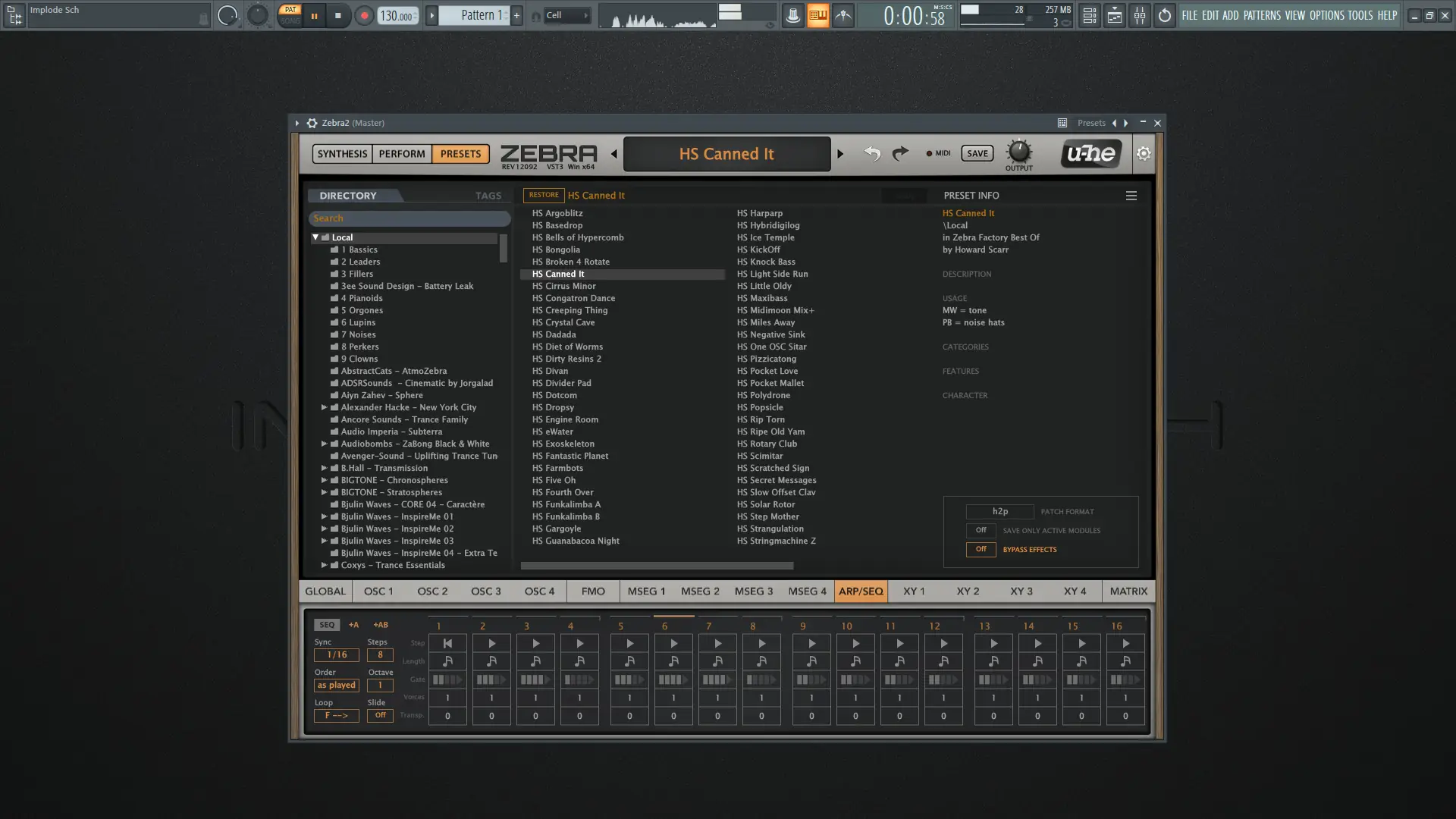Open the preset info hamburger menu
The width and height of the screenshot is (1456, 819).
coord(1131,196)
